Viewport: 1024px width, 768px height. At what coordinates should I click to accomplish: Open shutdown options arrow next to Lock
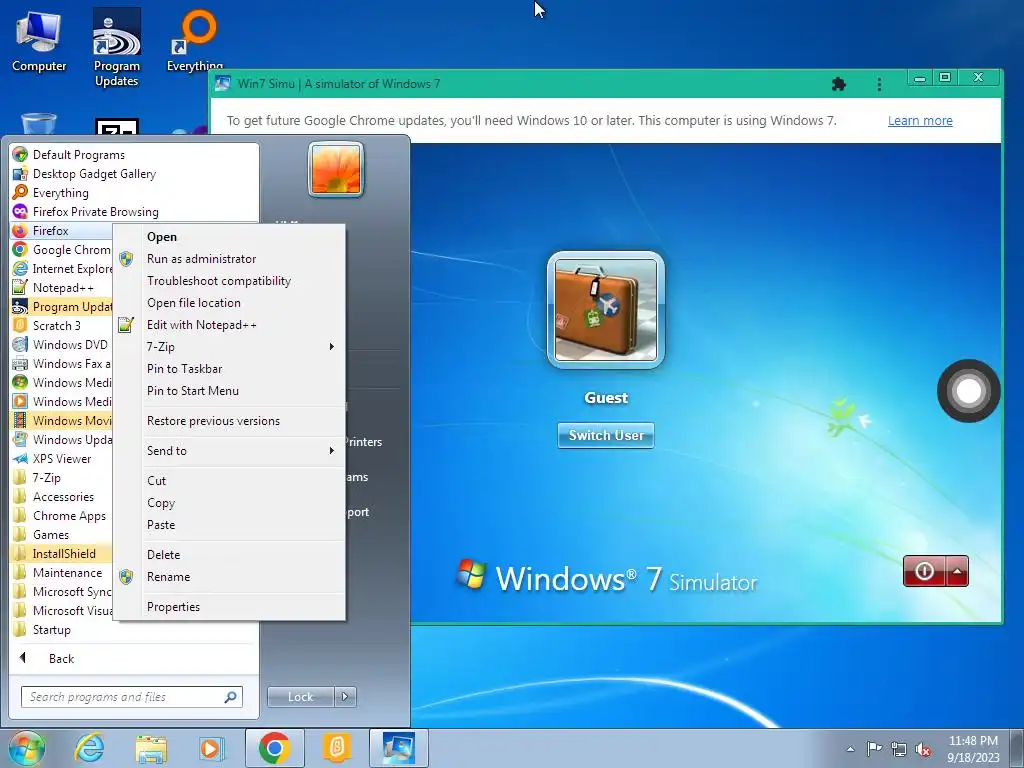click(345, 697)
